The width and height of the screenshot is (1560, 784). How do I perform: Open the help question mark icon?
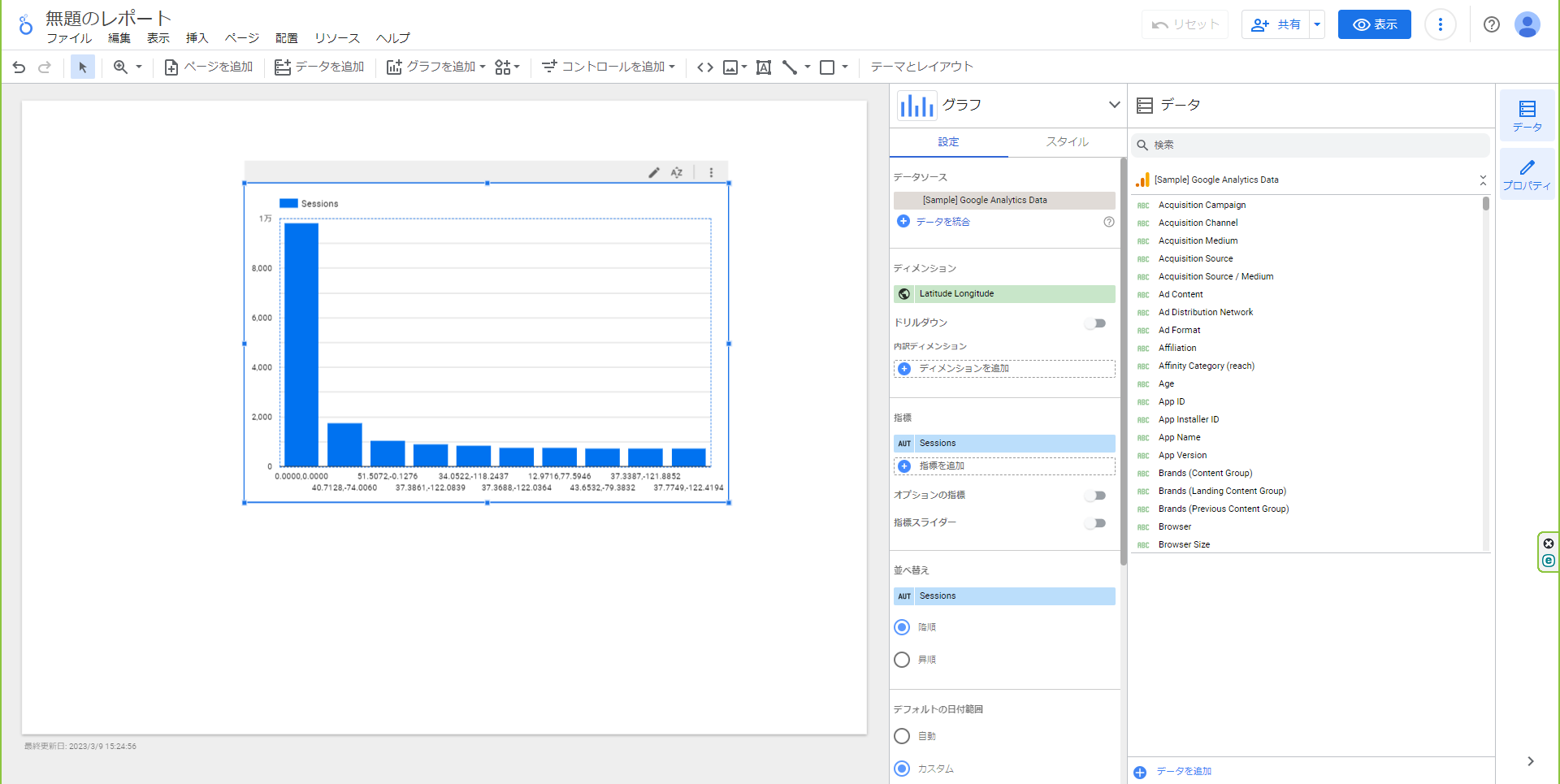[1491, 24]
